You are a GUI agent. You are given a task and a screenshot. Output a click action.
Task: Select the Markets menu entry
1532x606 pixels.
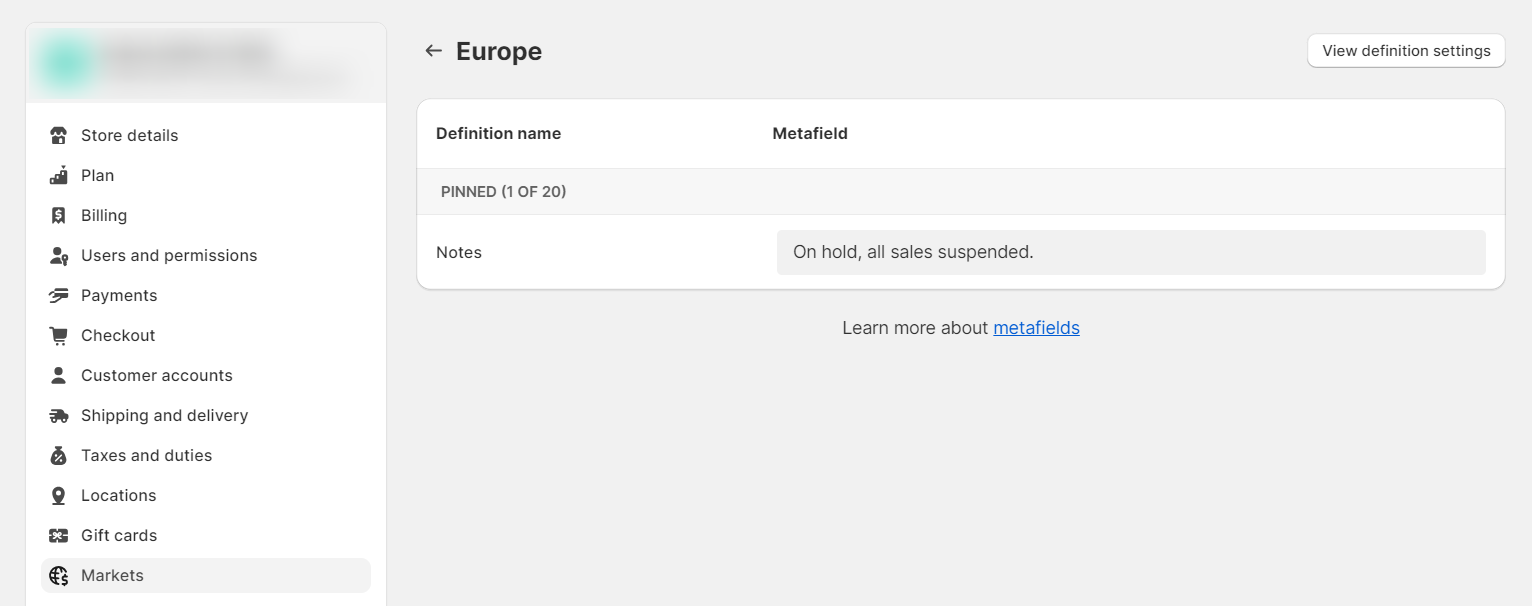coord(112,575)
